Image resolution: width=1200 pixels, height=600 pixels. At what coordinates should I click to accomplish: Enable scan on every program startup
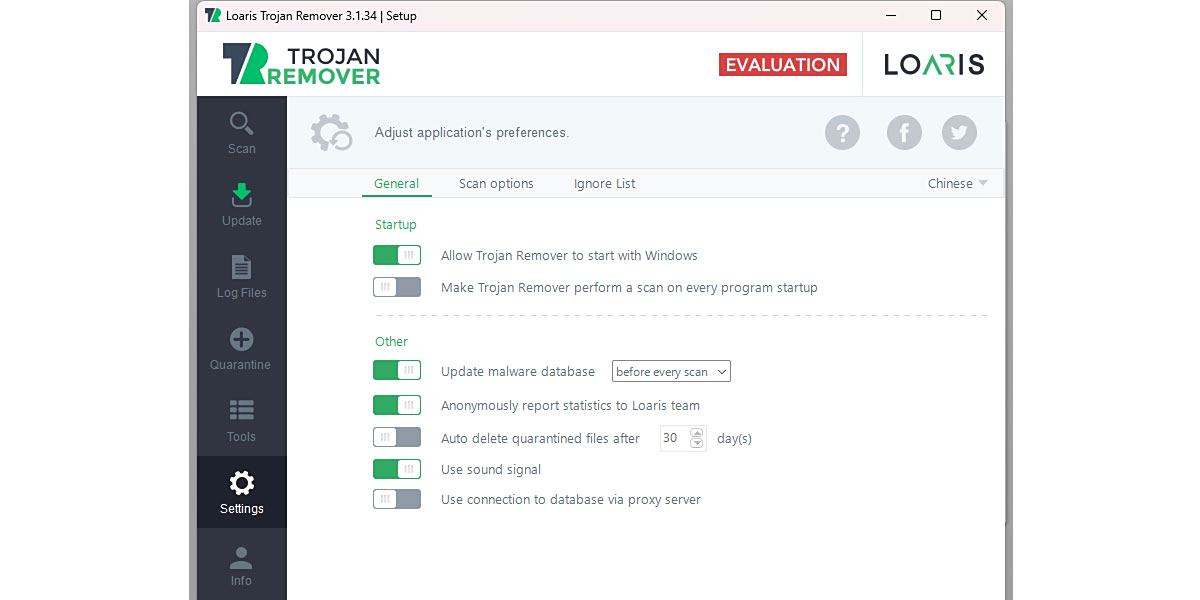tap(397, 287)
